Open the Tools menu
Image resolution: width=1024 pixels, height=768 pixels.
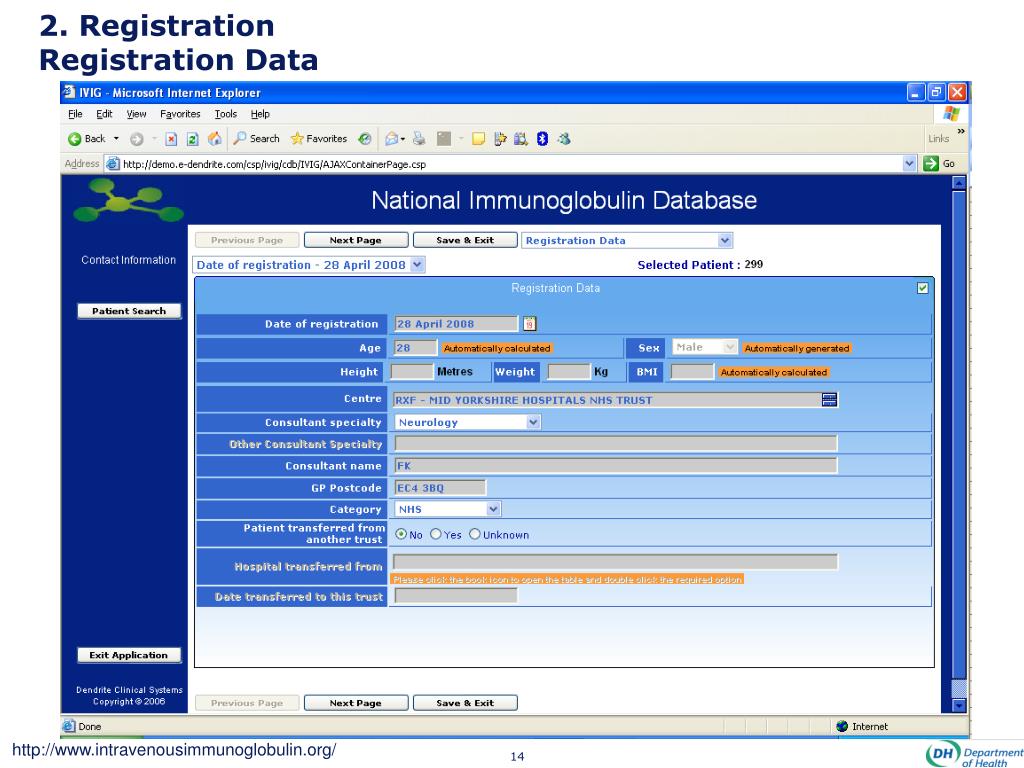click(x=226, y=114)
